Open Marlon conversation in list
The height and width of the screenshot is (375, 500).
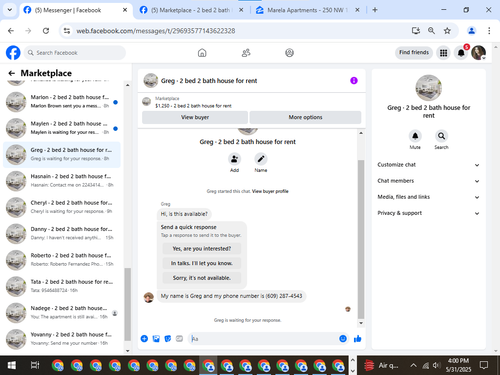click(62, 102)
